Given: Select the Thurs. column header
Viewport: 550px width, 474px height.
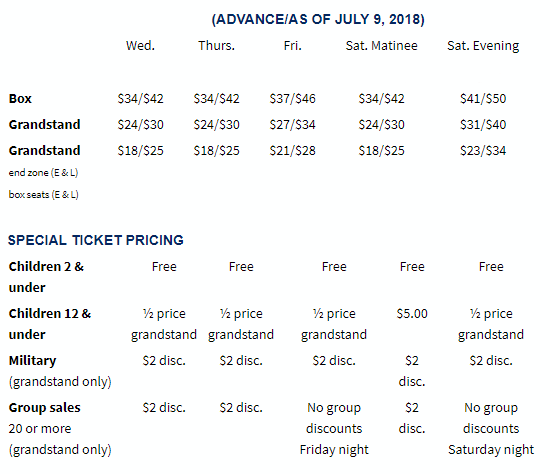Looking at the screenshot, I should click(216, 46).
